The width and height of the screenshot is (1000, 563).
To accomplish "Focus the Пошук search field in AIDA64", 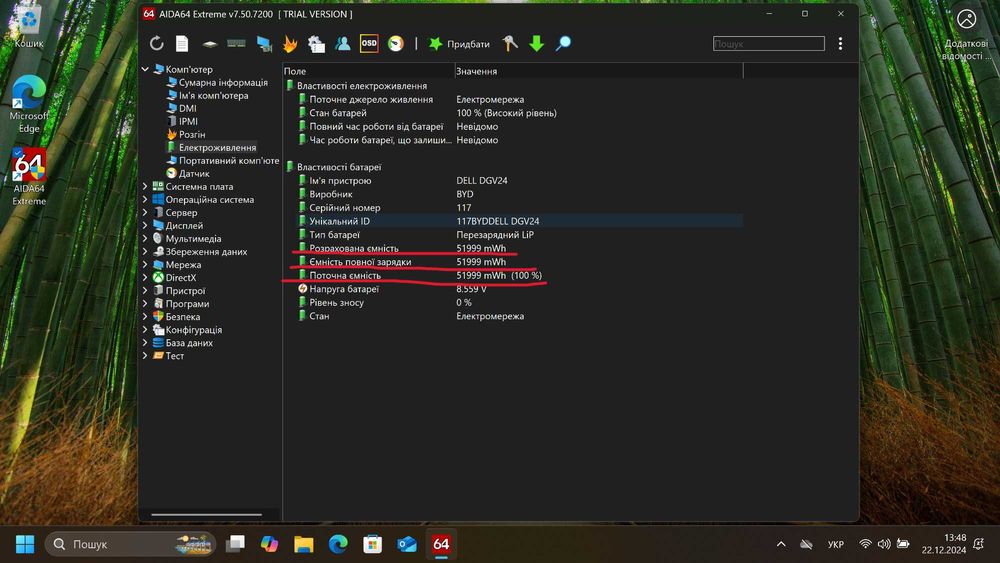I will pyautogui.click(x=768, y=43).
